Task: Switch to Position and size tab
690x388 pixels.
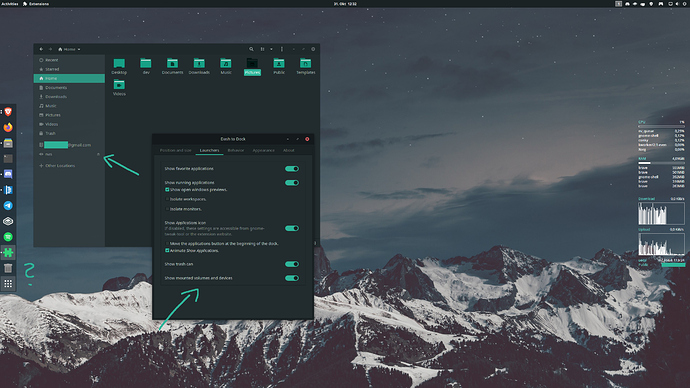Action: [x=176, y=150]
